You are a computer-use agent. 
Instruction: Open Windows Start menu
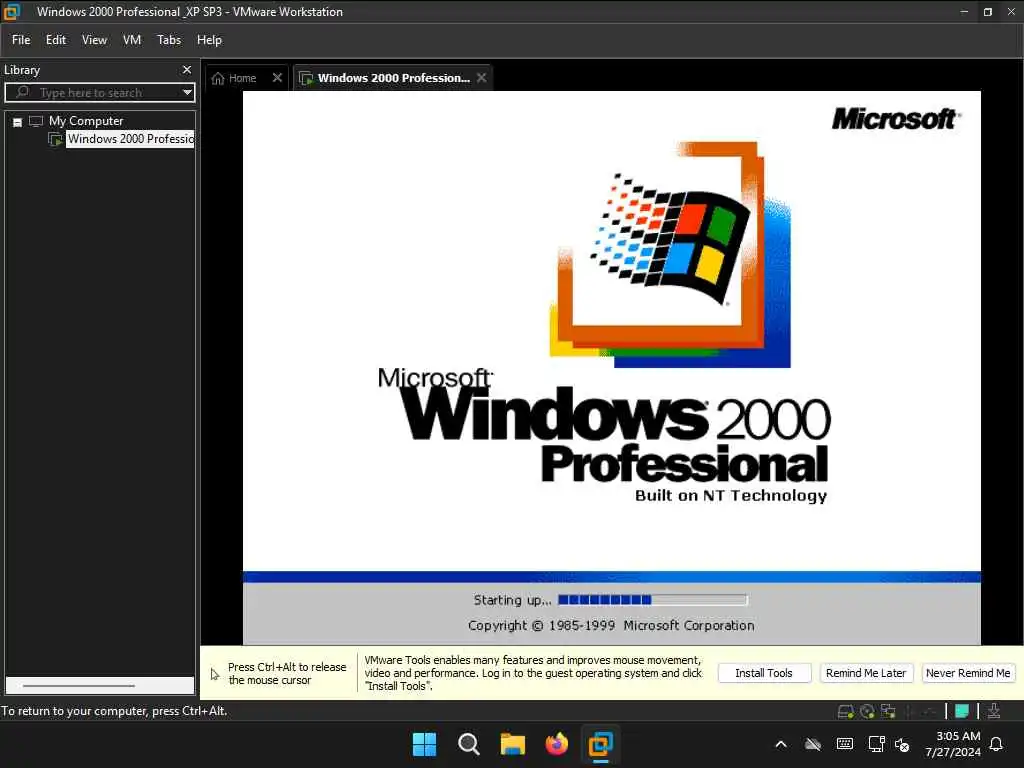[x=424, y=744]
